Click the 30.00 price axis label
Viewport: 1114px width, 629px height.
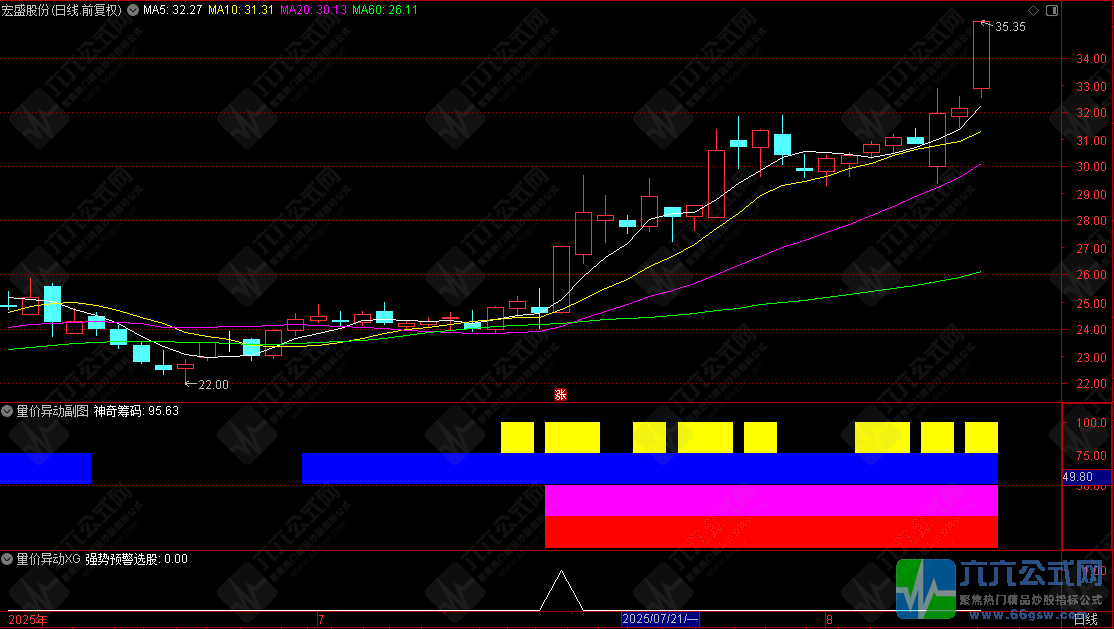[x=1091, y=167]
